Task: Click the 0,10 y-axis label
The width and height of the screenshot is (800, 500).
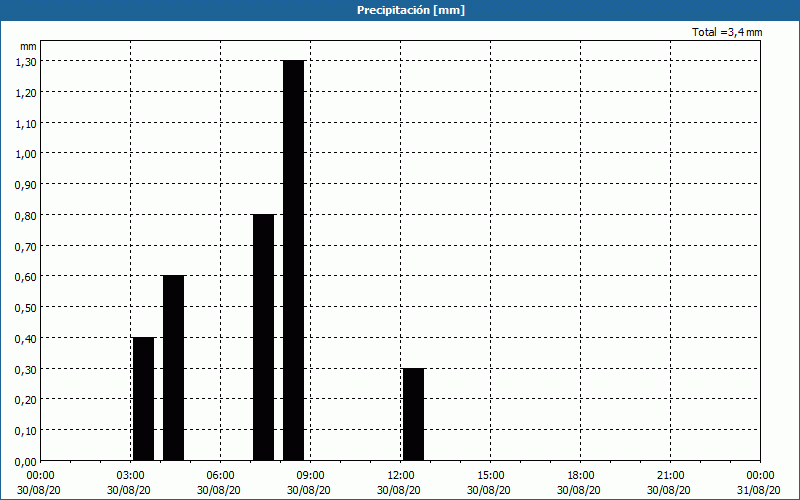Action: click(26, 431)
